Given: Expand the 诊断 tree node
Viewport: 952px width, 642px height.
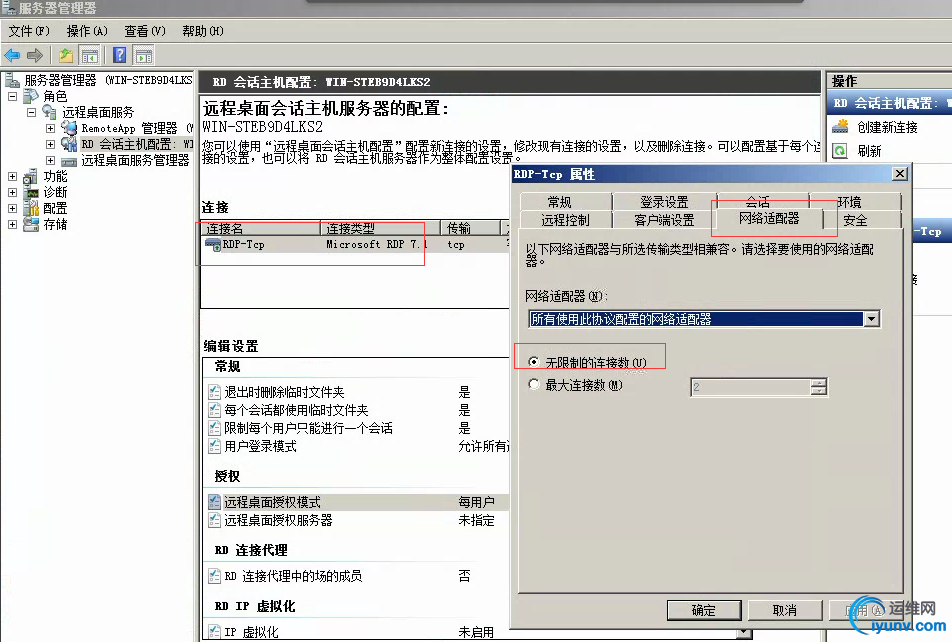Looking at the screenshot, I should point(12,193).
